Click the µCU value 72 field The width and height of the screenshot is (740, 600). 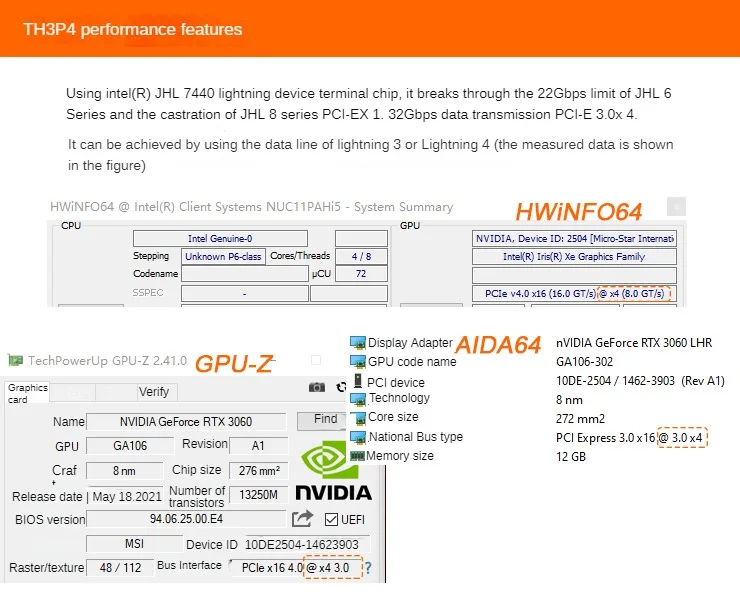click(x=362, y=274)
